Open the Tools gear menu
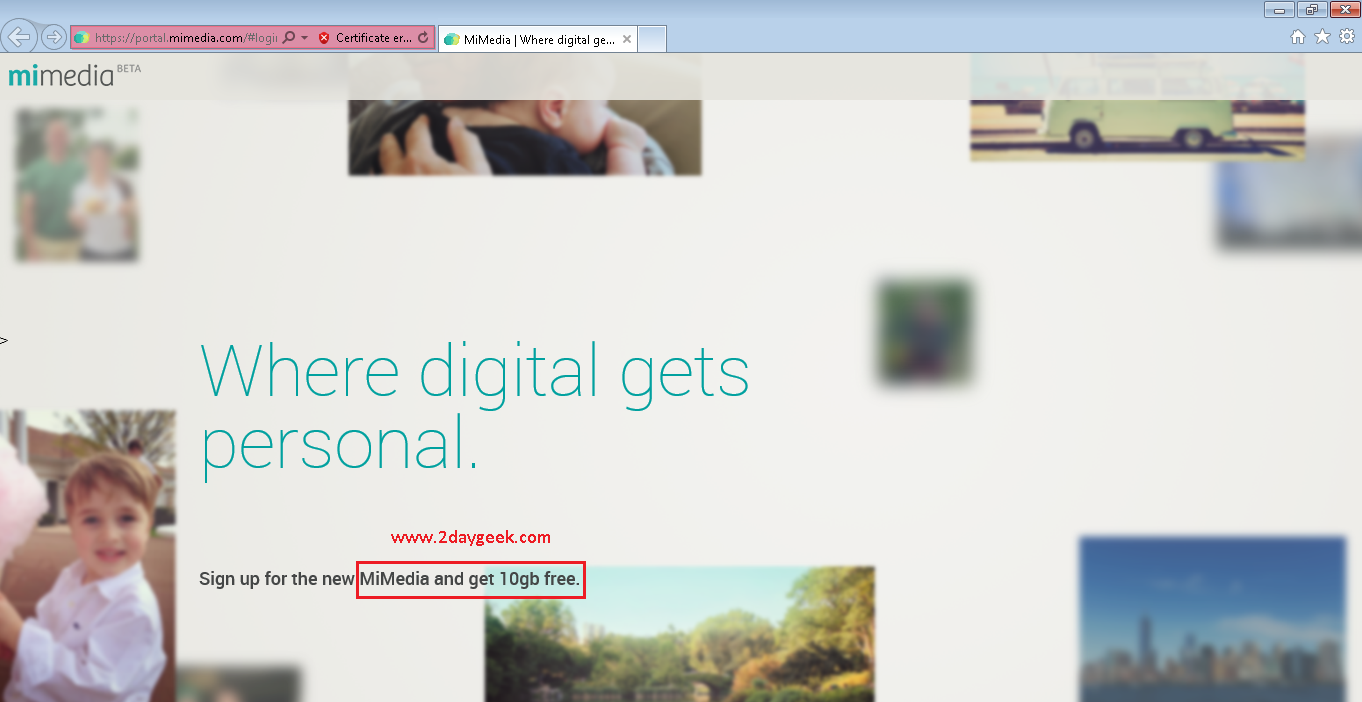Screen dimensions: 1362x702 pyautogui.click(x=1347, y=37)
